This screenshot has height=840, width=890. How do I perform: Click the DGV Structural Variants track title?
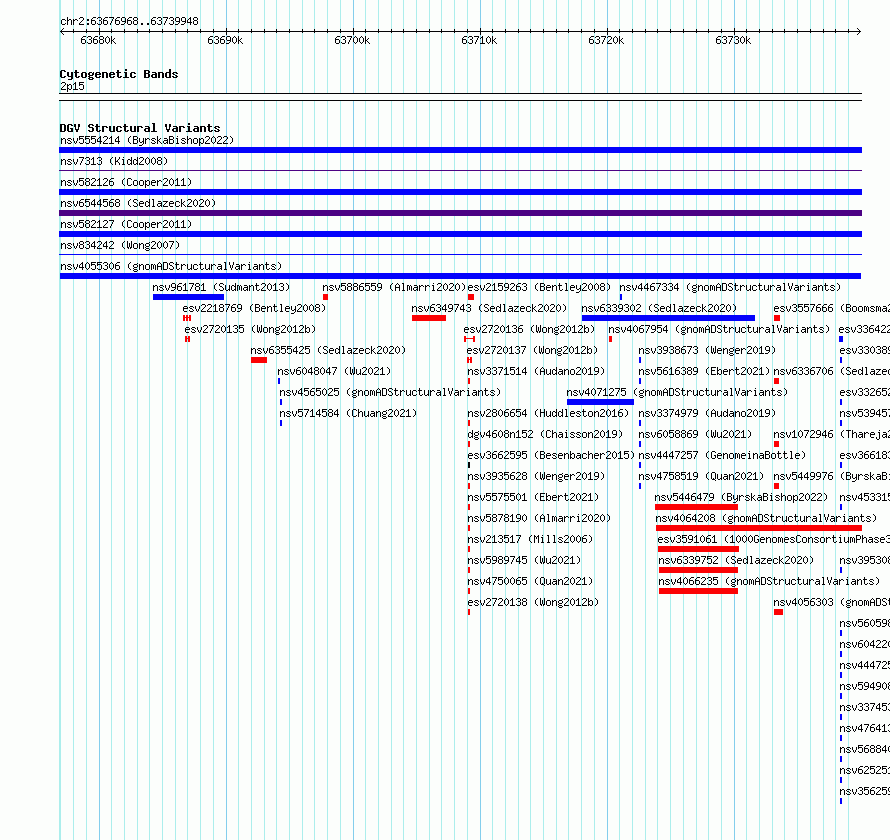[x=140, y=128]
